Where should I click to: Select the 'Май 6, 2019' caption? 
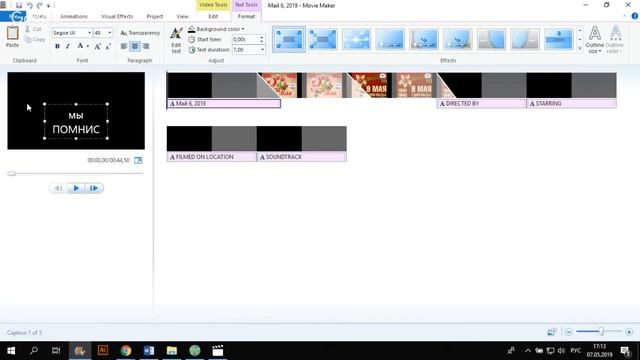click(x=224, y=104)
